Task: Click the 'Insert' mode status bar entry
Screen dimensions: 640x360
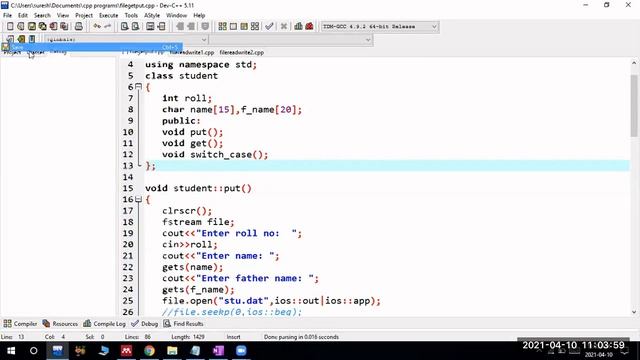Action: (233, 337)
